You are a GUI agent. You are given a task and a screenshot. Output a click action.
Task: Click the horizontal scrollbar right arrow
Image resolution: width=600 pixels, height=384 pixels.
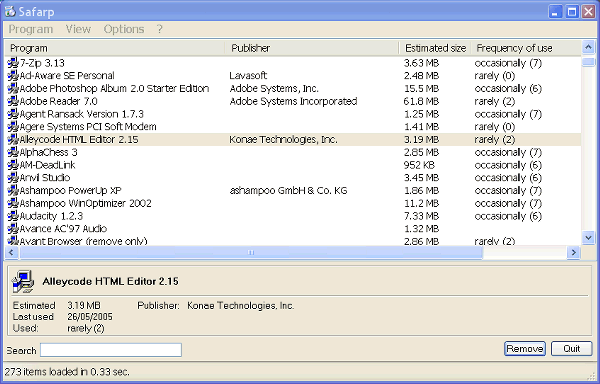(x=574, y=252)
